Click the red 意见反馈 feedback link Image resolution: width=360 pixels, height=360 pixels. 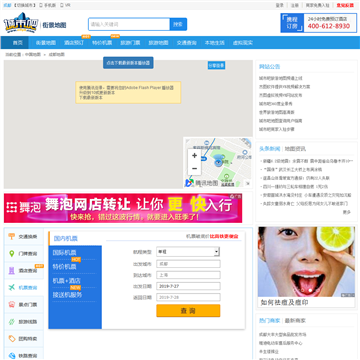tap(345, 5)
